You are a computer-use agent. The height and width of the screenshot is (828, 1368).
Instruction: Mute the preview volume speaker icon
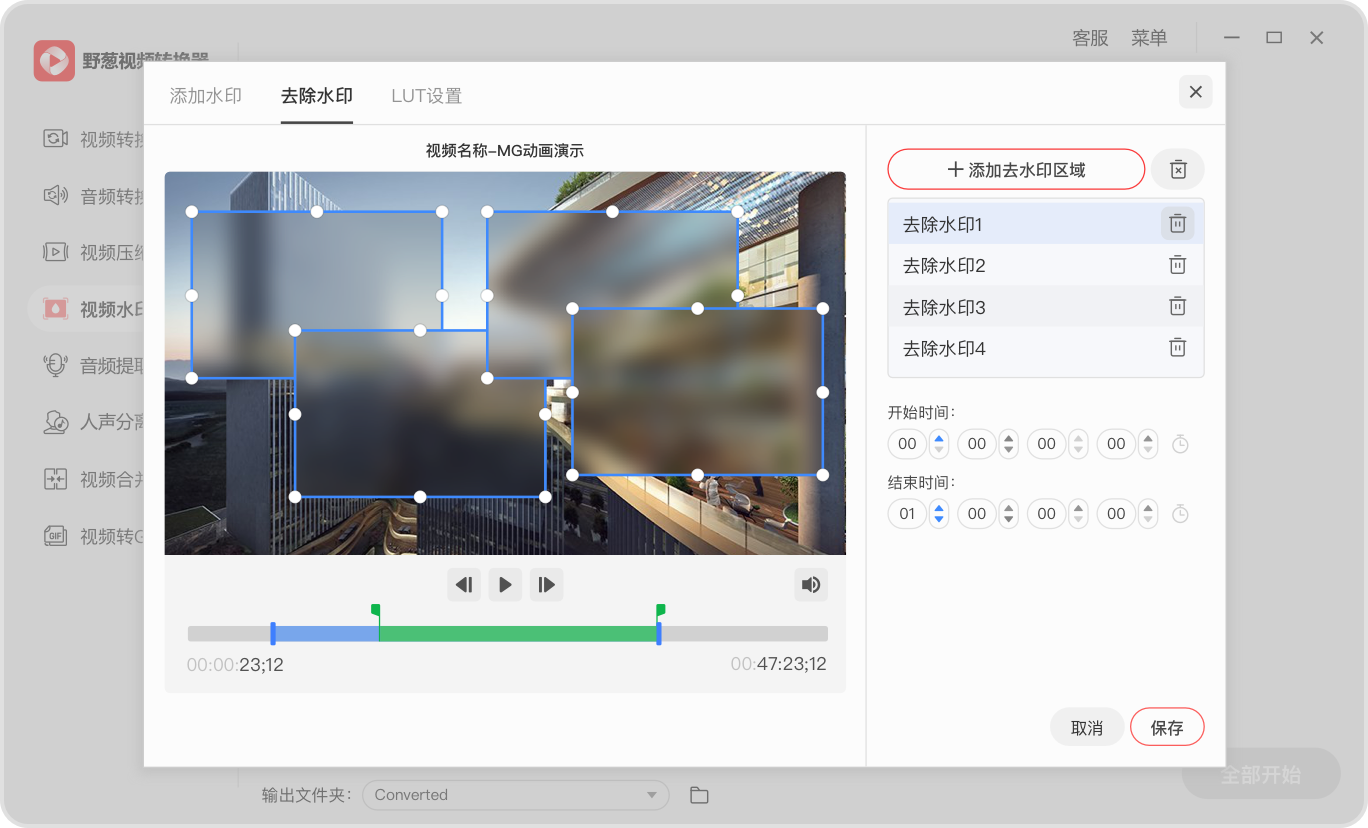tap(811, 585)
